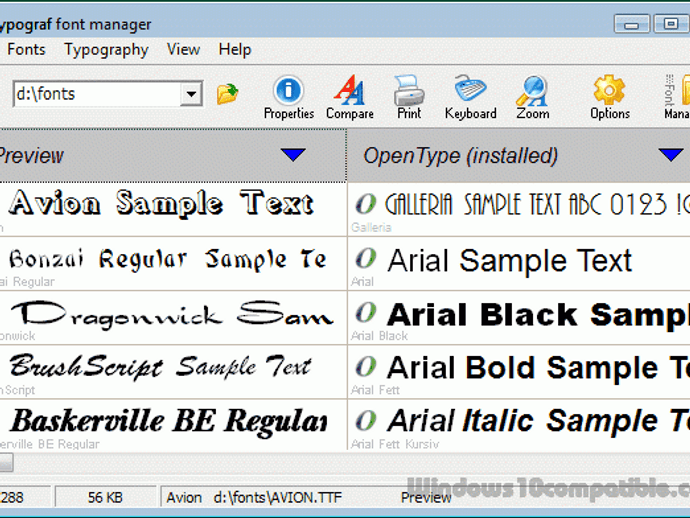Click the OpenType icon beside Galleria
690x518 pixels.
(366, 204)
